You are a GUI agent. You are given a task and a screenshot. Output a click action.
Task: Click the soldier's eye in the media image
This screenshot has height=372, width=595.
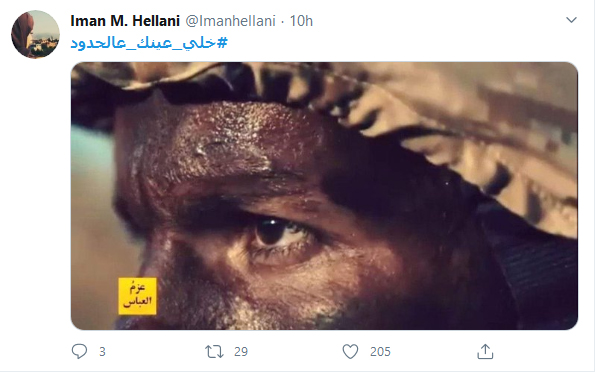point(281,233)
